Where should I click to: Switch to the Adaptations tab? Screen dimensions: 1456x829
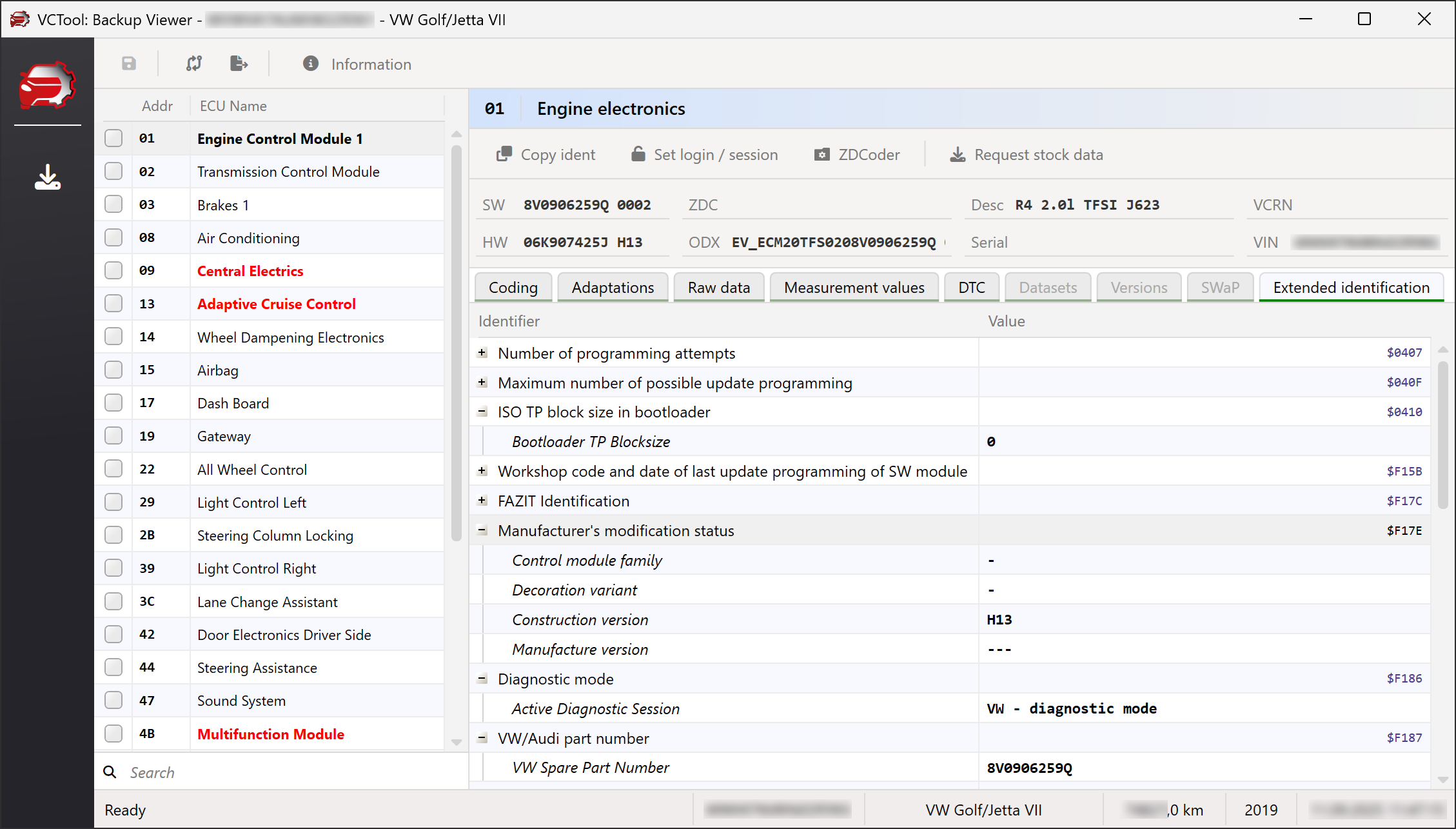pyautogui.click(x=613, y=288)
